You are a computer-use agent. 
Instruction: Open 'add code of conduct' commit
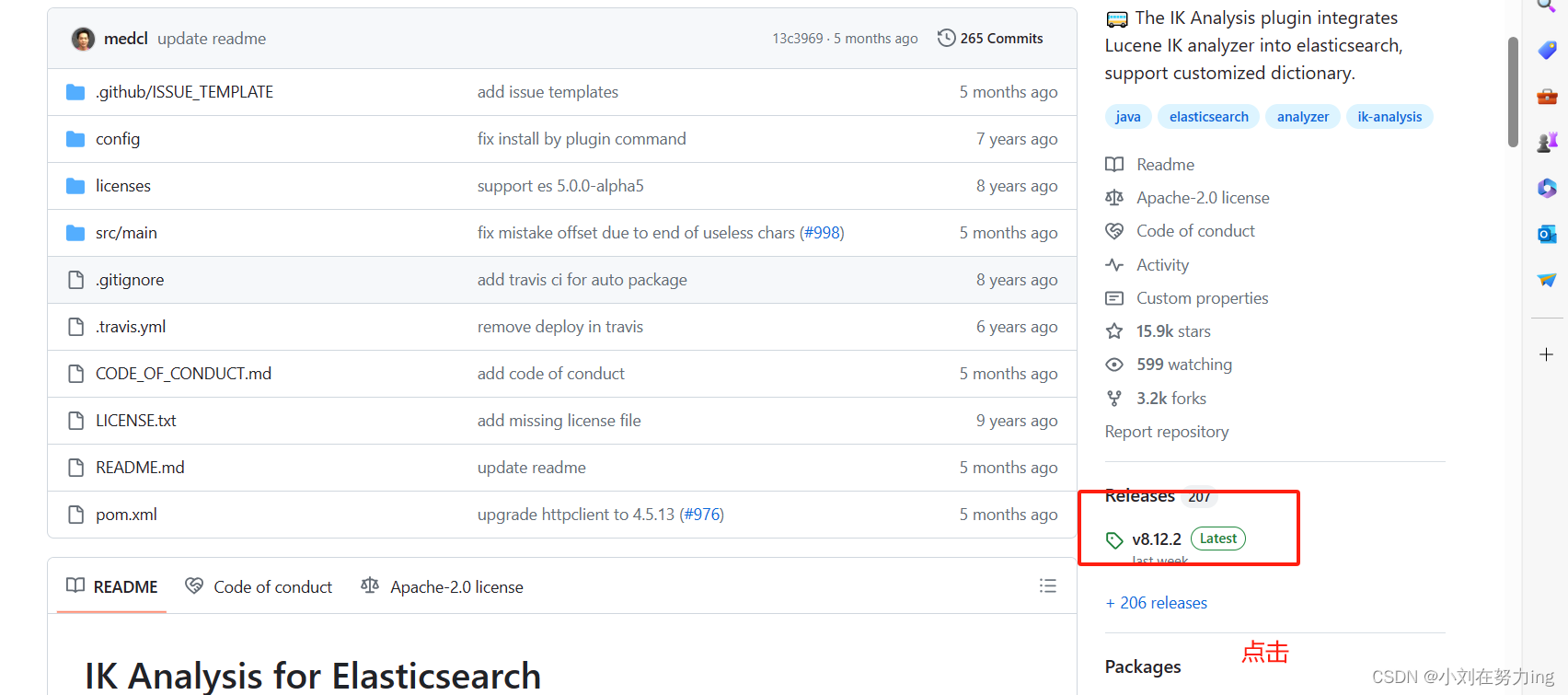tap(551, 374)
